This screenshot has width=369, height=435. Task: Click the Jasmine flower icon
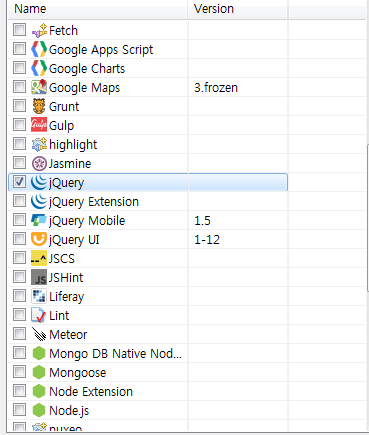39,163
